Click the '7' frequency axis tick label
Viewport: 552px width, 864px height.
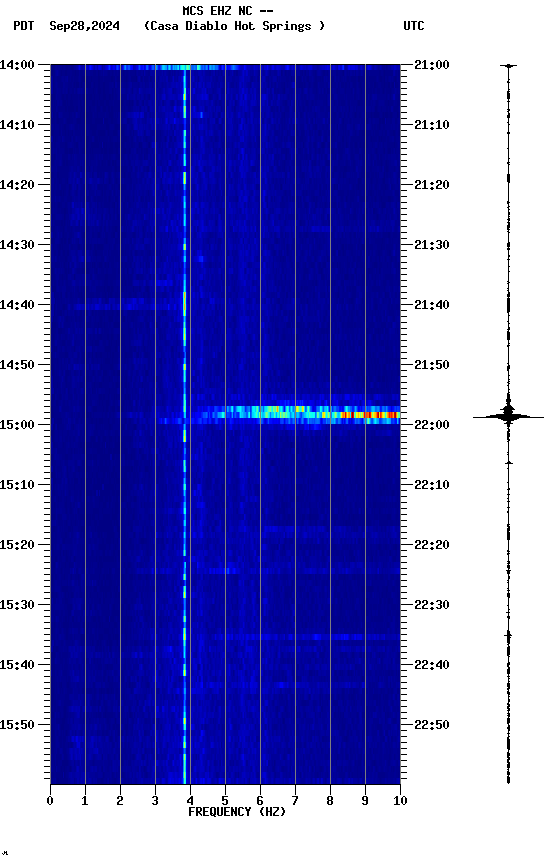tap(295, 801)
